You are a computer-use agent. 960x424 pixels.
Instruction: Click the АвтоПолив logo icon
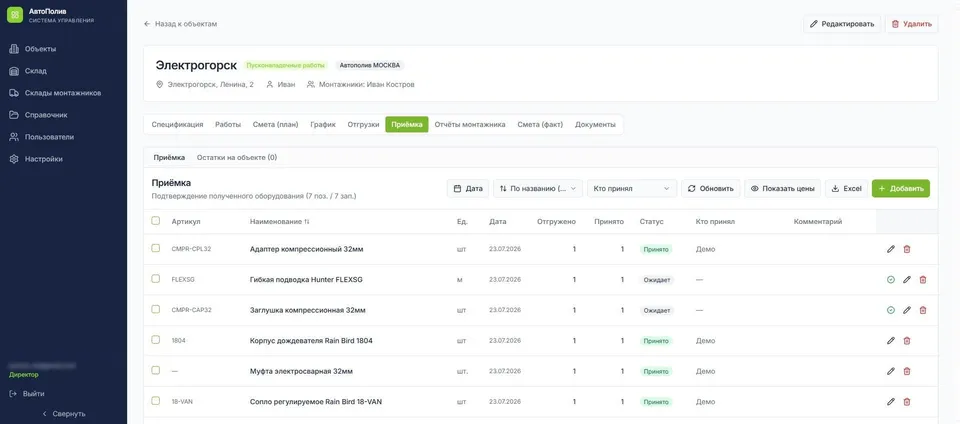click(15, 15)
